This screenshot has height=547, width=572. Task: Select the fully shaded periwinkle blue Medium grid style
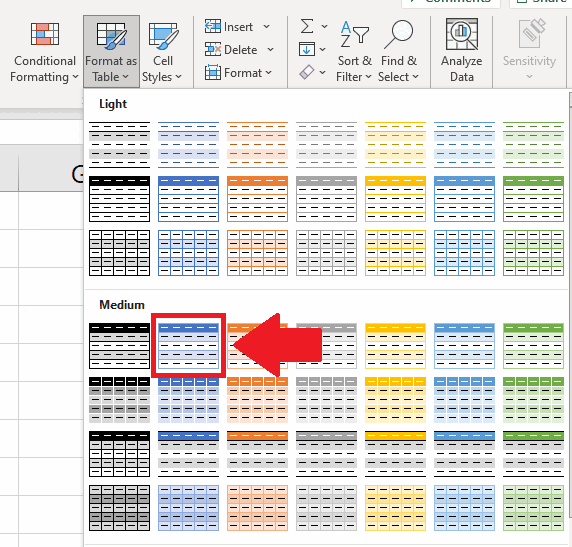click(188, 508)
